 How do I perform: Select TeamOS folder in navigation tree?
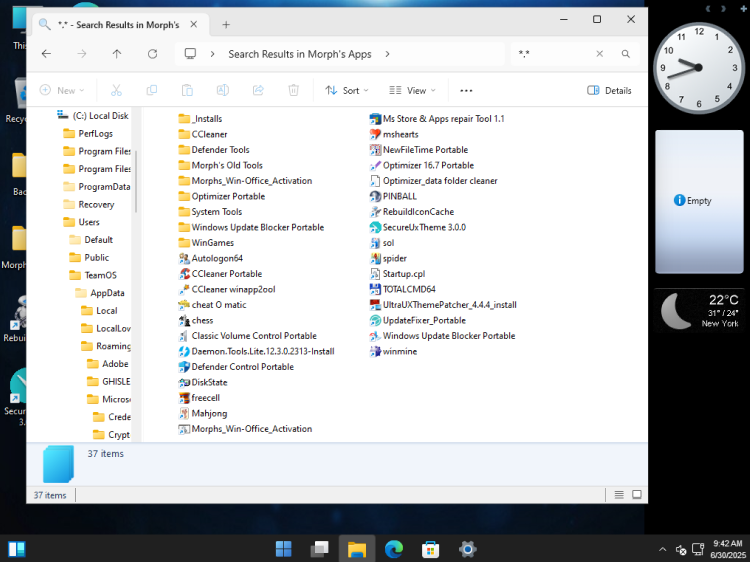pyautogui.click(x=93, y=275)
